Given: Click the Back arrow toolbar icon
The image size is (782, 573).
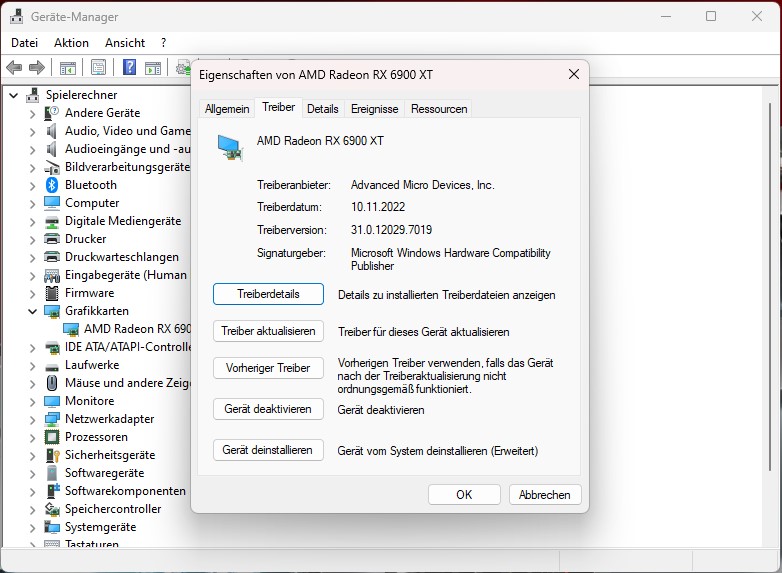Looking at the screenshot, I should (14, 67).
